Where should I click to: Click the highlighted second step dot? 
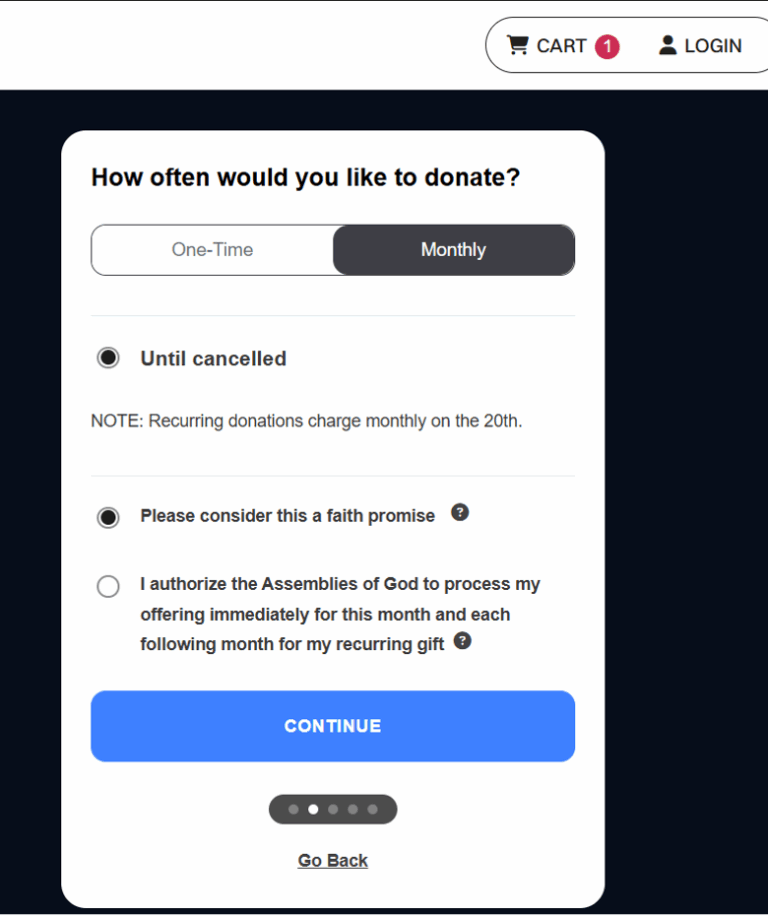pyautogui.click(x=313, y=809)
